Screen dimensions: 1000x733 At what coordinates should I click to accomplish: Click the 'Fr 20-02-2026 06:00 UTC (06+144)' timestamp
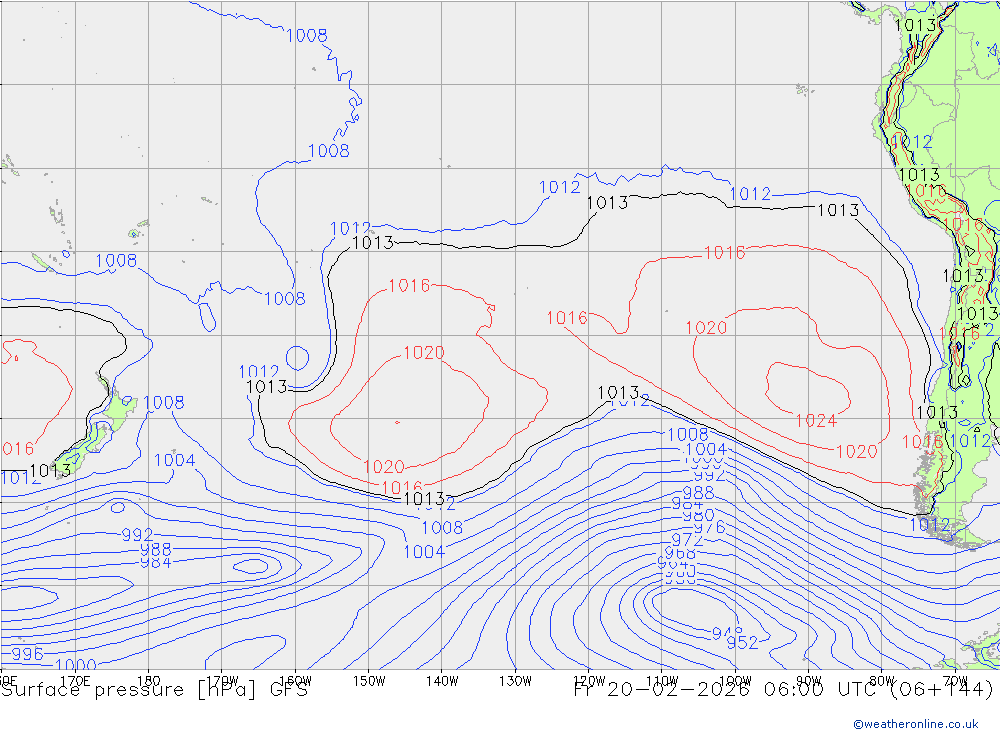(784, 690)
